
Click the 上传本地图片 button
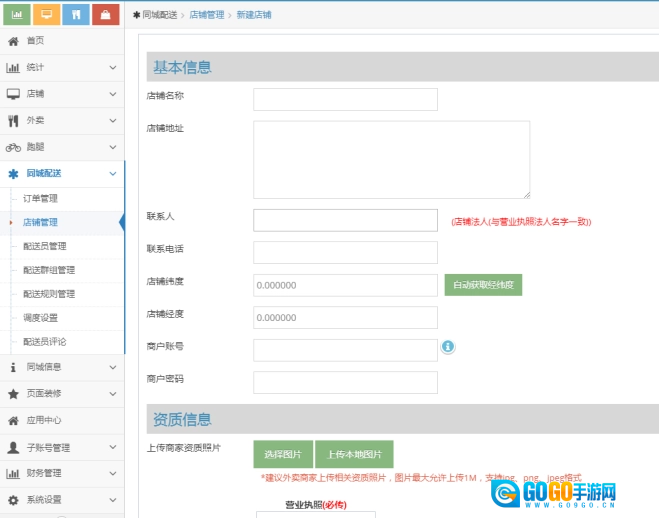[354, 454]
